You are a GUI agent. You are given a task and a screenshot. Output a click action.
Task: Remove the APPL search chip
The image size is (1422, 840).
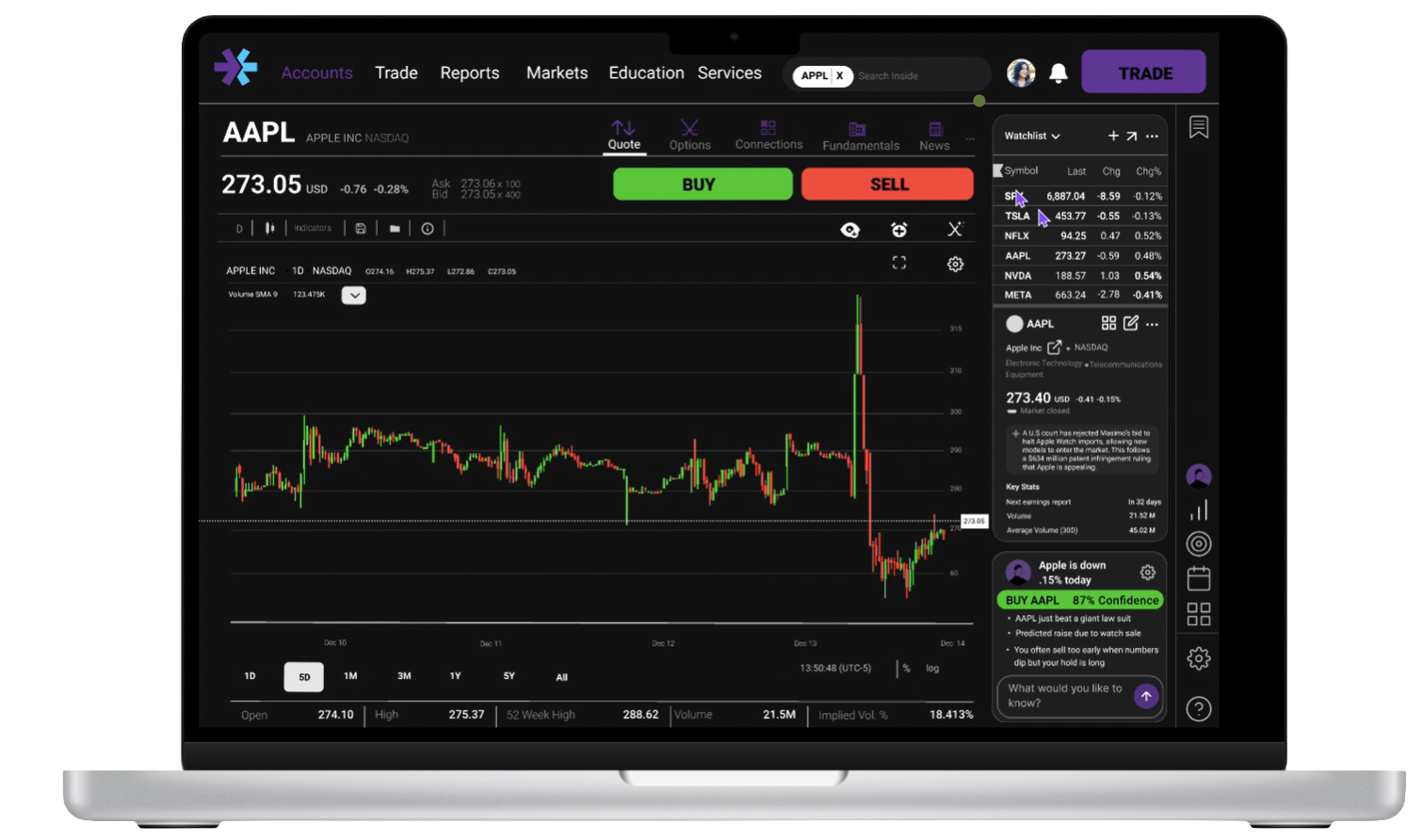pyautogui.click(x=839, y=75)
